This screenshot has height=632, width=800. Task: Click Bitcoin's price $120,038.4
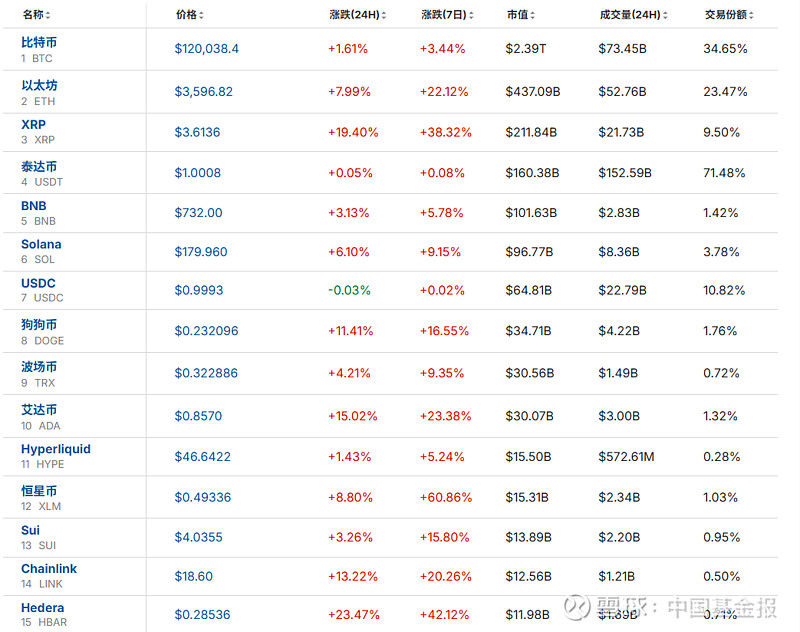(206, 48)
